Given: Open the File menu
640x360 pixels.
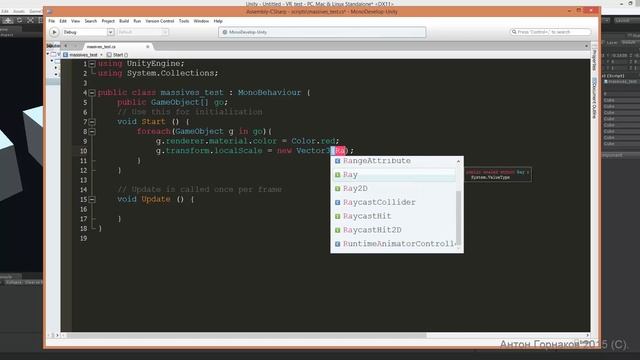Looking at the screenshot, I should tap(51, 21).
